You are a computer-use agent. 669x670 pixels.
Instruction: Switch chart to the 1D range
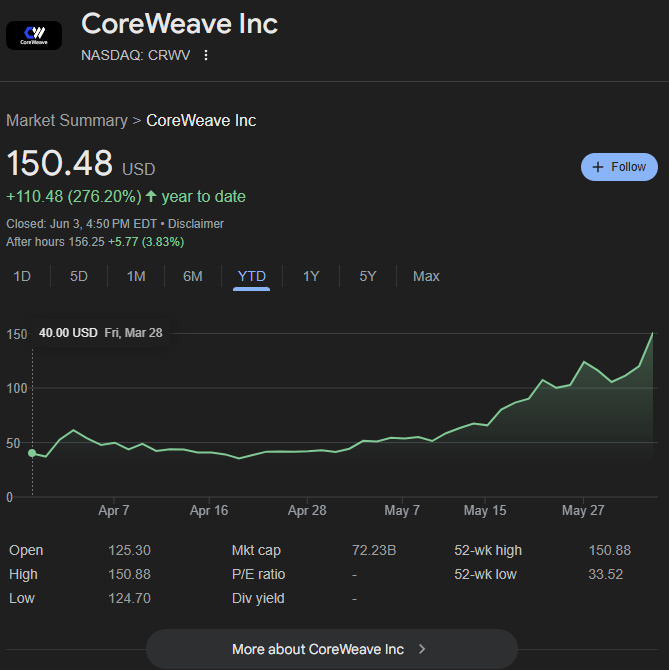pyautogui.click(x=22, y=276)
